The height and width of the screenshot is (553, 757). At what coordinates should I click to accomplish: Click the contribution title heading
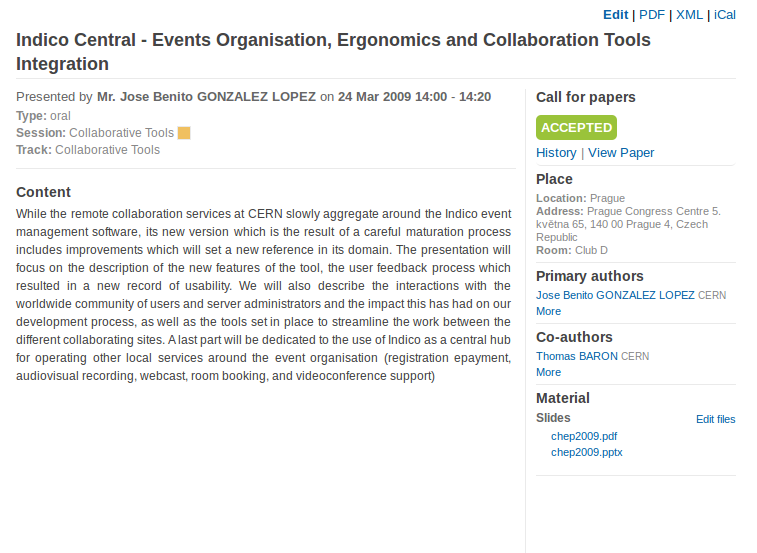pyautogui.click(x=333, y=52)
